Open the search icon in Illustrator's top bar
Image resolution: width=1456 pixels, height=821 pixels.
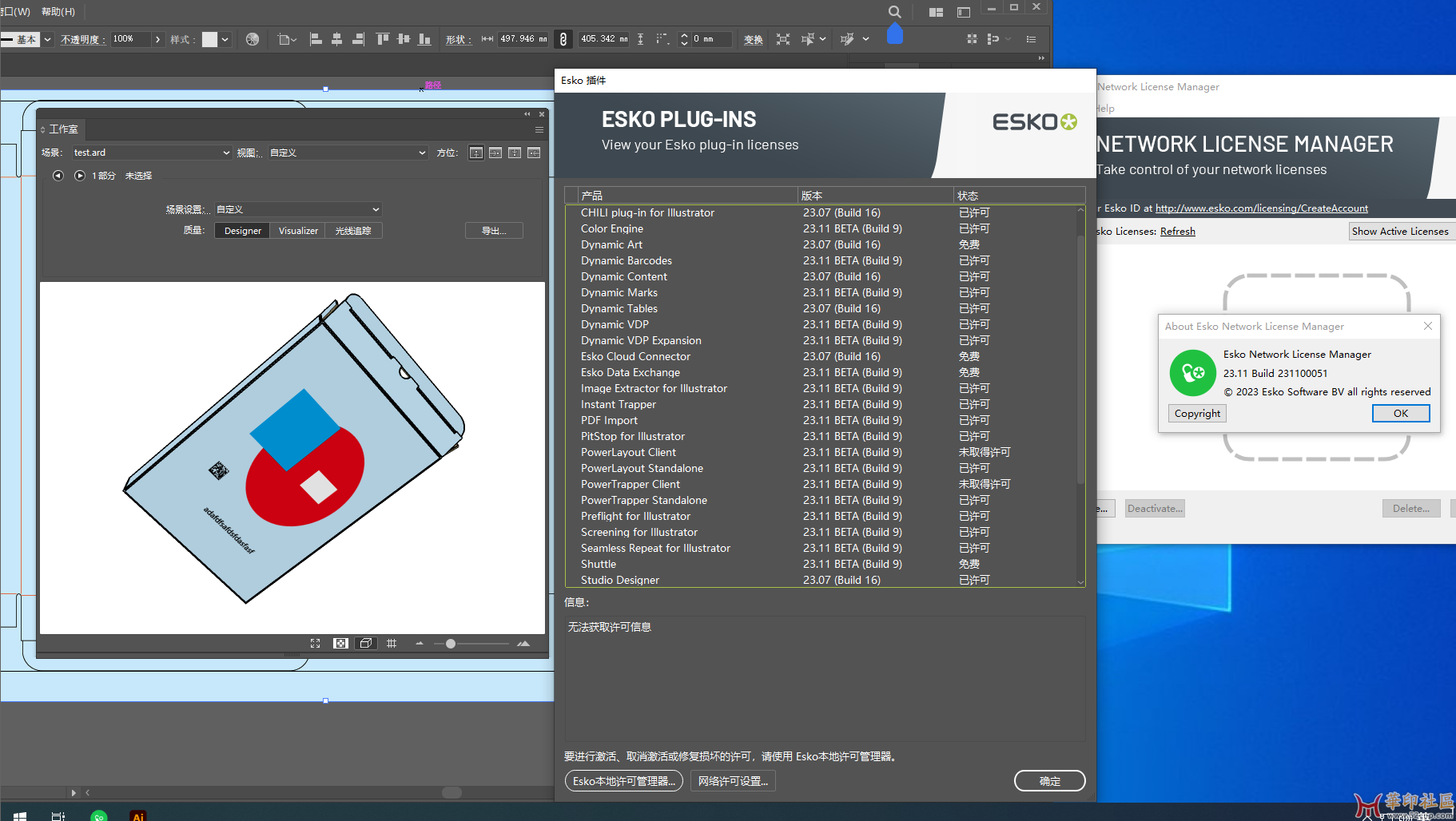pyautogui.click(x=895, y=12)
